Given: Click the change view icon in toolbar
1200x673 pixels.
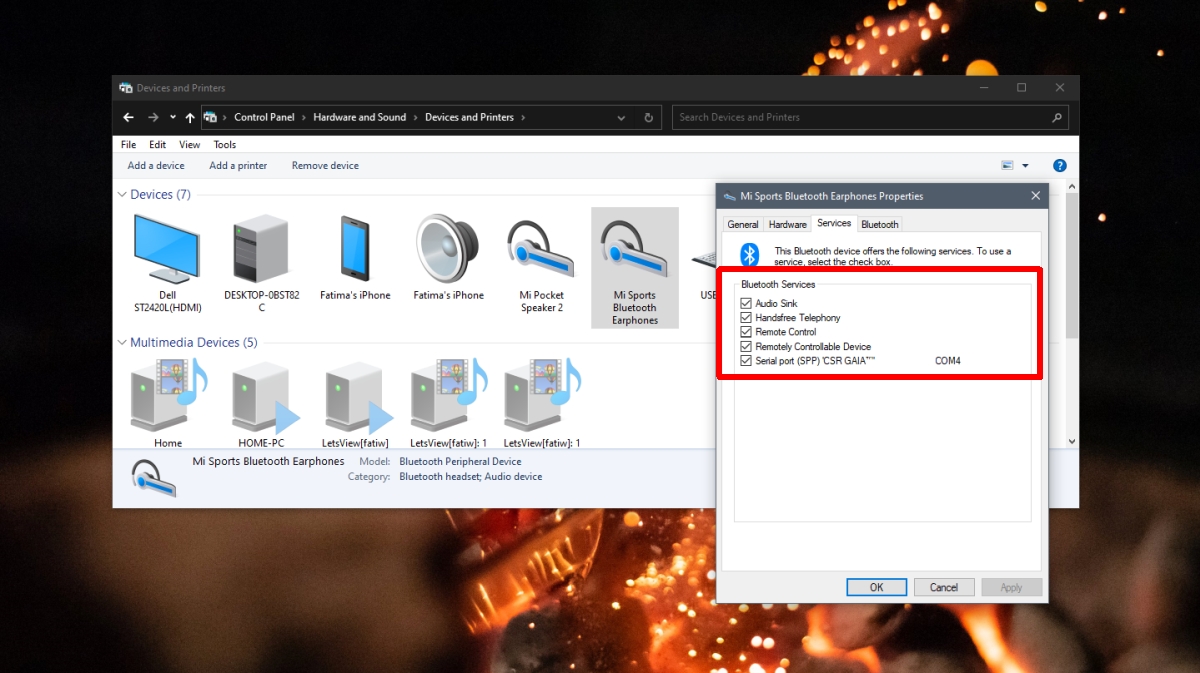Looking at the screenshot, I should click(1008, 166).
